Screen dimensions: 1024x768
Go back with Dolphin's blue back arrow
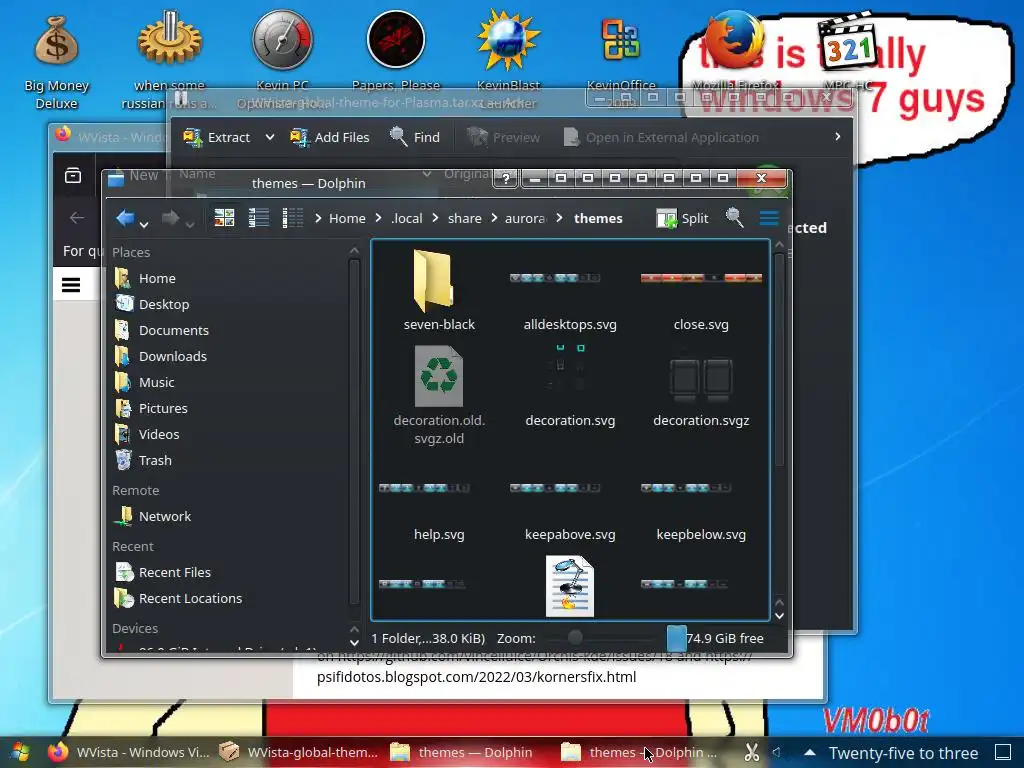tap(125, 217)
